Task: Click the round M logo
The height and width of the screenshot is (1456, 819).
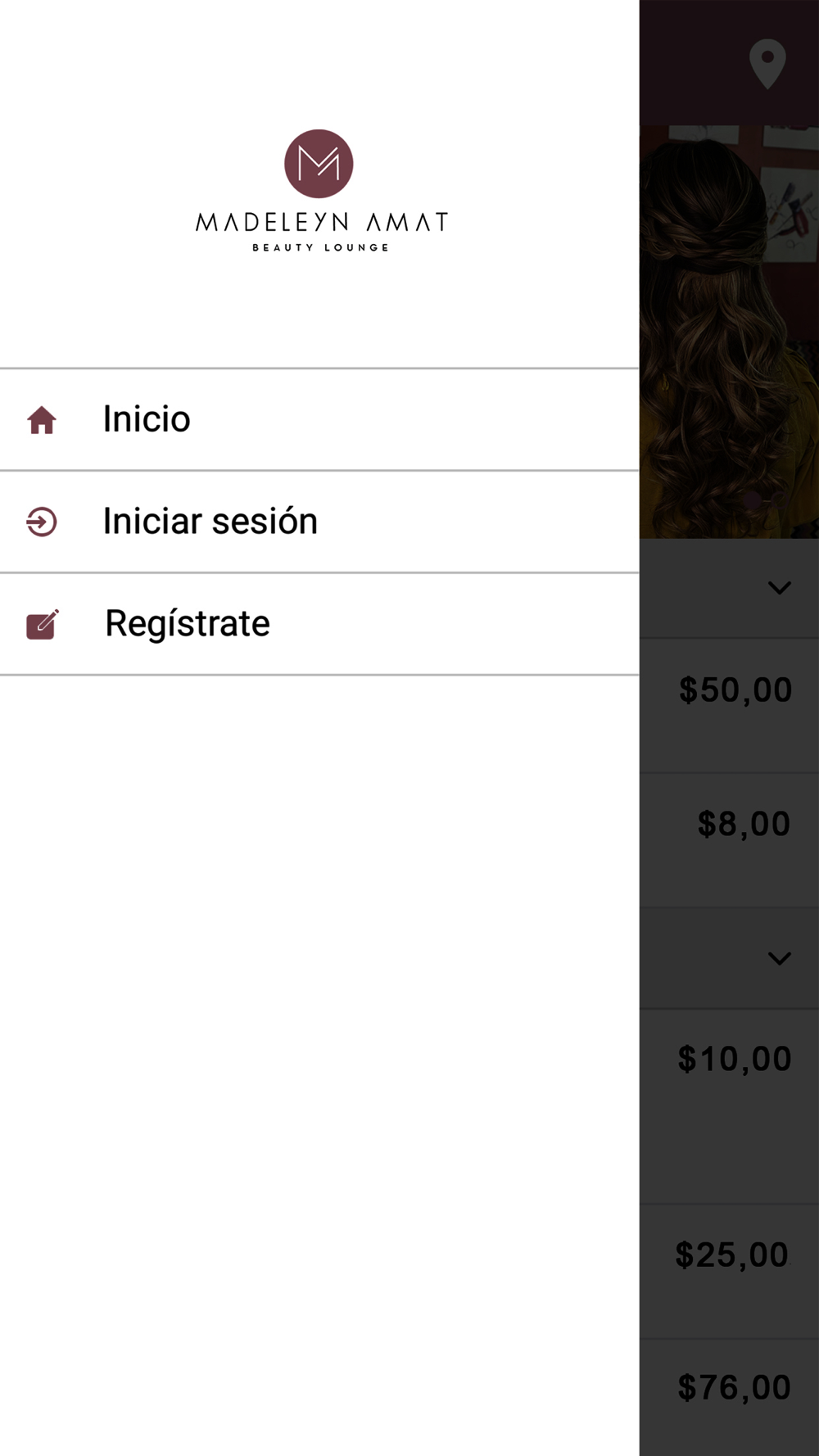Action: click(x=319, y=164)
